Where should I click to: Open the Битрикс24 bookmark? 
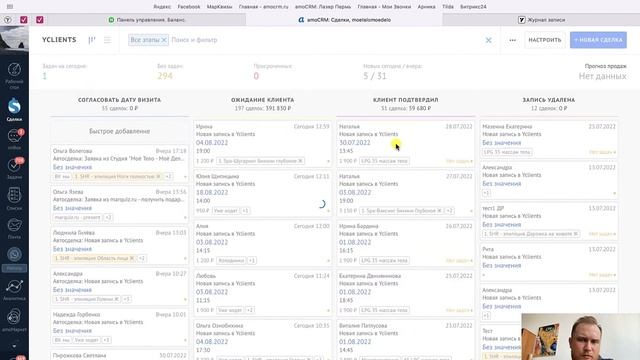click(473, 7)
